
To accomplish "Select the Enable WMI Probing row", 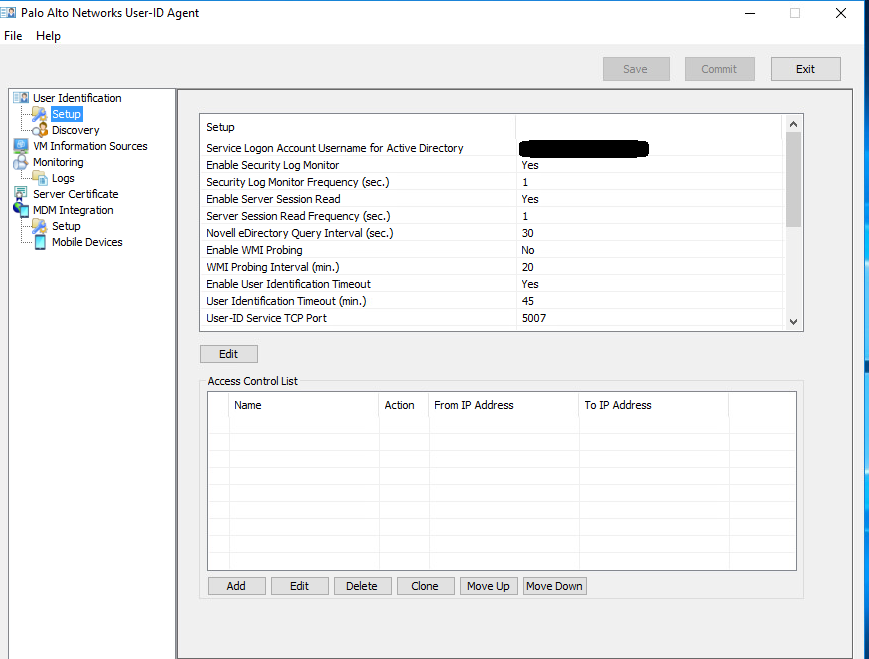I will pos(492,250).
